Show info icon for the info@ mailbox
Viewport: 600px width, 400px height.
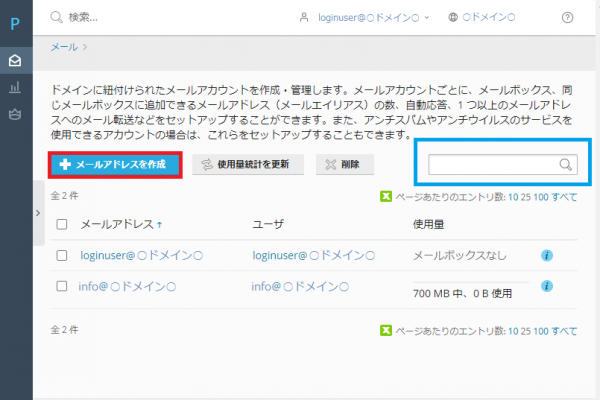pyautogui.click(x=547, y=286)
